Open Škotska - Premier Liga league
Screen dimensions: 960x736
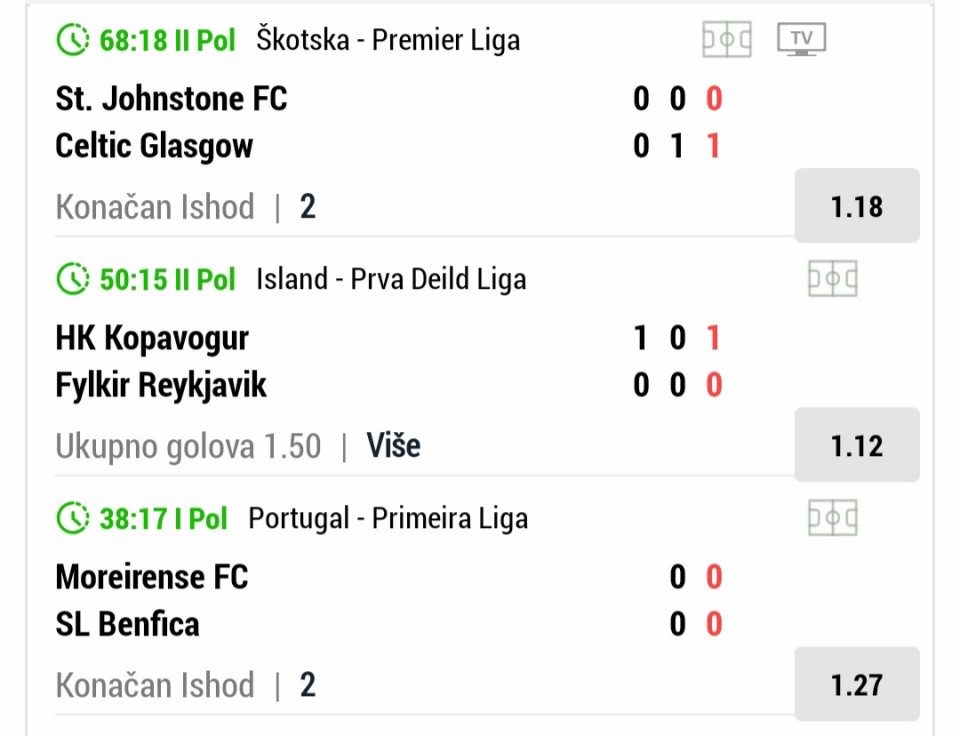tap(388, 40)
